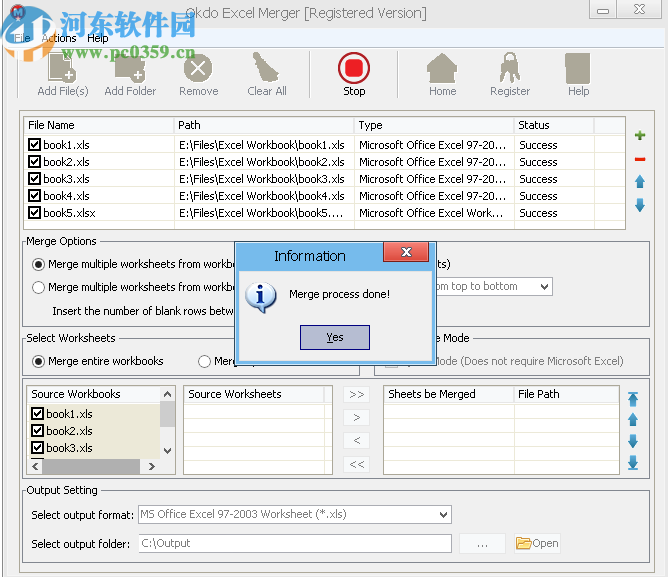Click the Source Worksheets column header
The width and height of the screenshot is (668, 577).
(x=254, y=394)
